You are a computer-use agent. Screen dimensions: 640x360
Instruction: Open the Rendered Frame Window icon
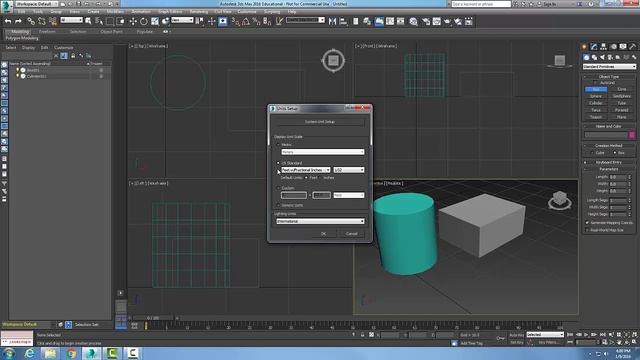click(x=437, y=21)
